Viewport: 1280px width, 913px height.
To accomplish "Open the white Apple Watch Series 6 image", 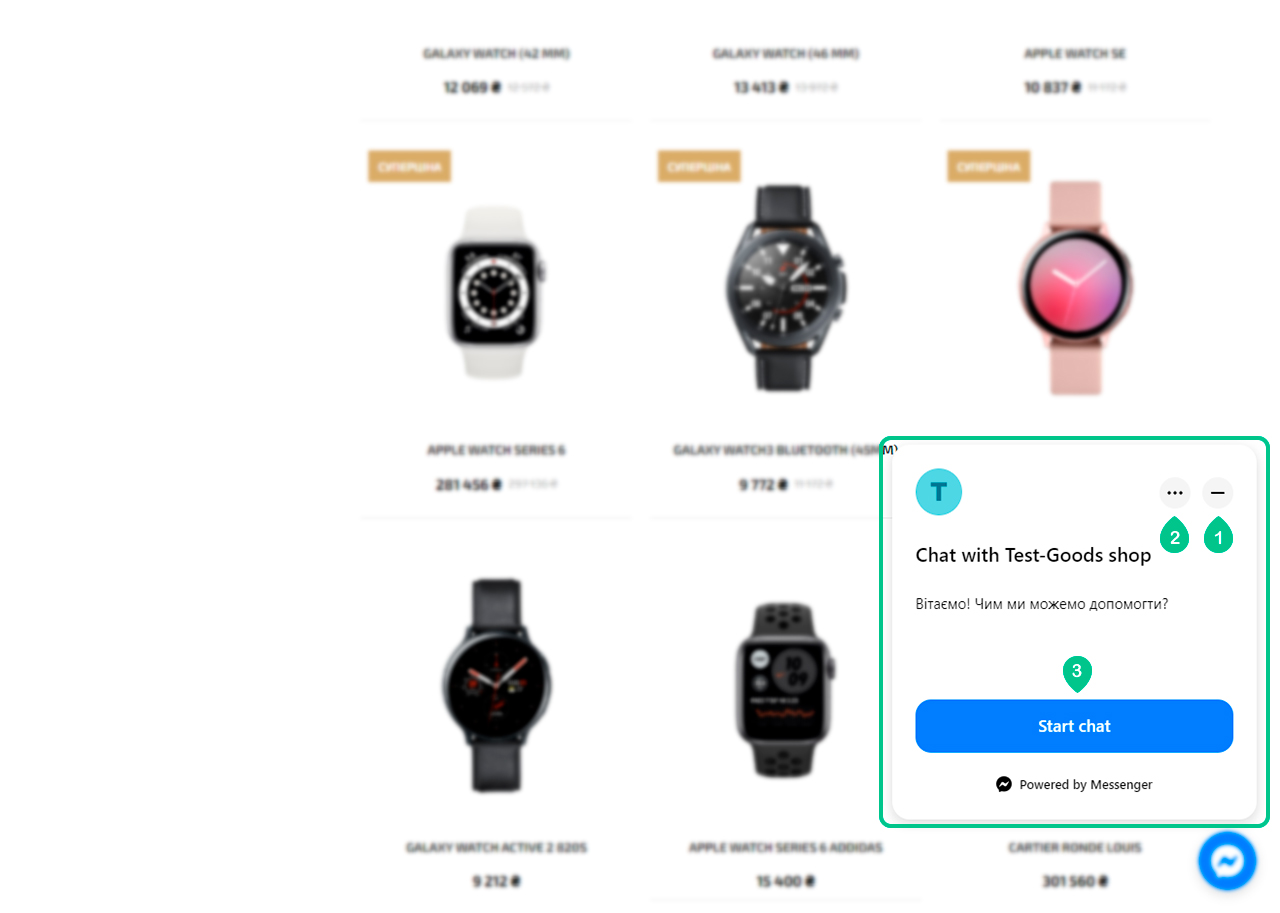I will [x=496, y=292].
